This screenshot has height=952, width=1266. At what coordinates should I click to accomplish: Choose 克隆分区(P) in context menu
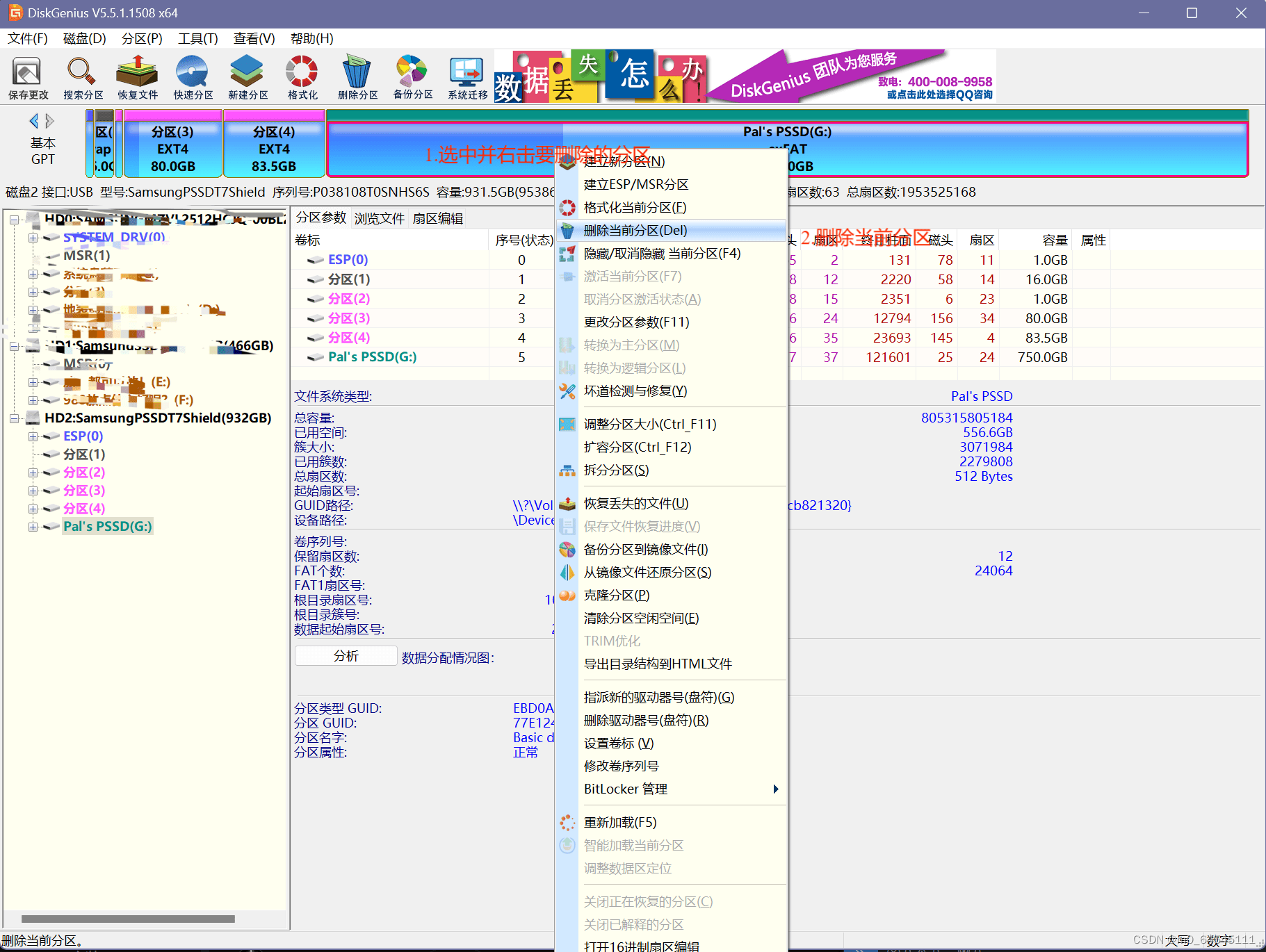click(x=672, y=595)
